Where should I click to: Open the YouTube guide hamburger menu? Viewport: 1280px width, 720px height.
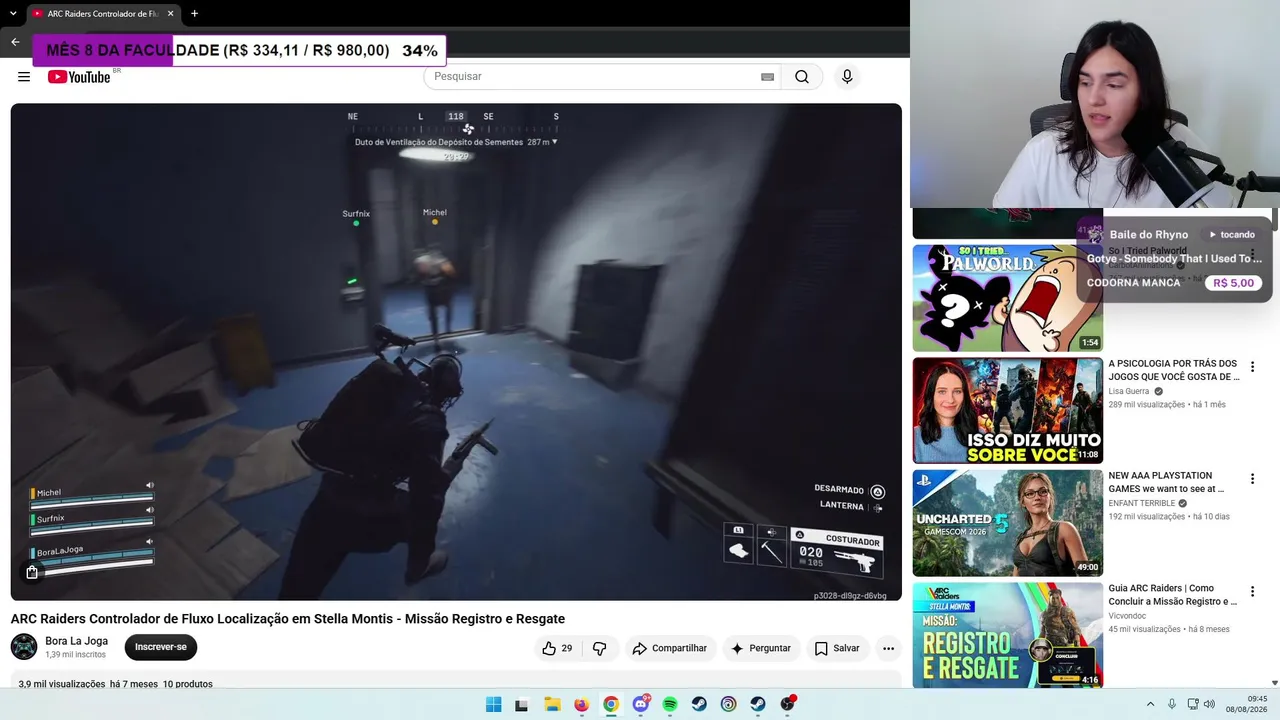click(x=24, y=77)
